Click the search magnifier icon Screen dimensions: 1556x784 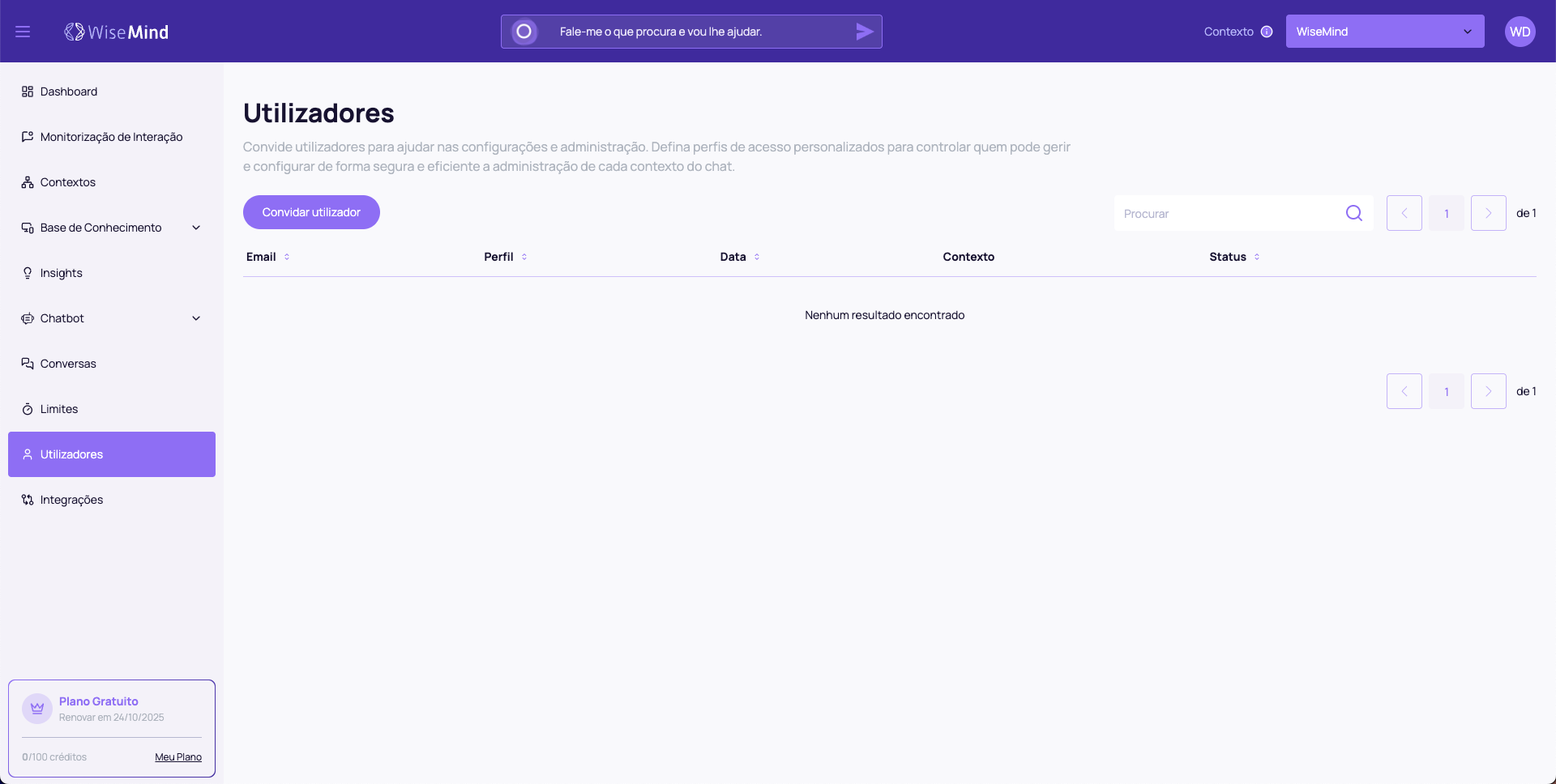pos(1353,213)
